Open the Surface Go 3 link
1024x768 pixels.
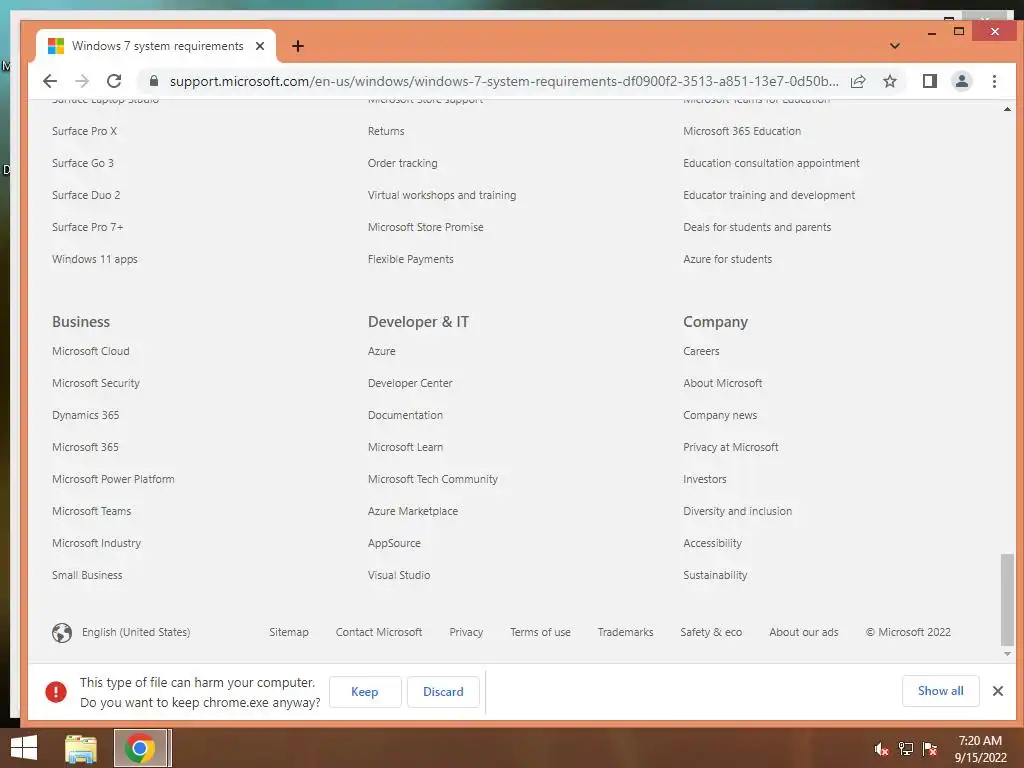[x=82, y=163]
